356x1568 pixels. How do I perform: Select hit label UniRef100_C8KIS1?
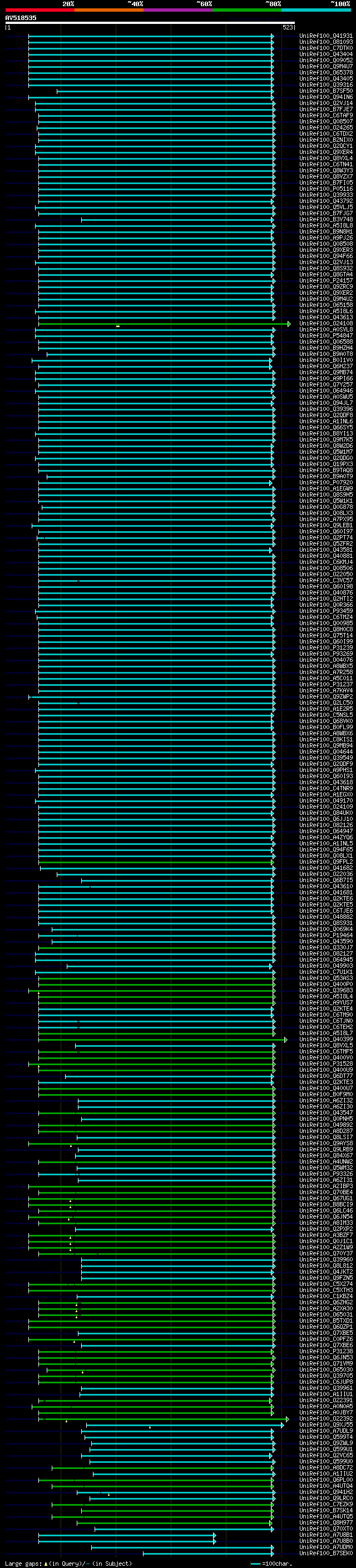325,739
